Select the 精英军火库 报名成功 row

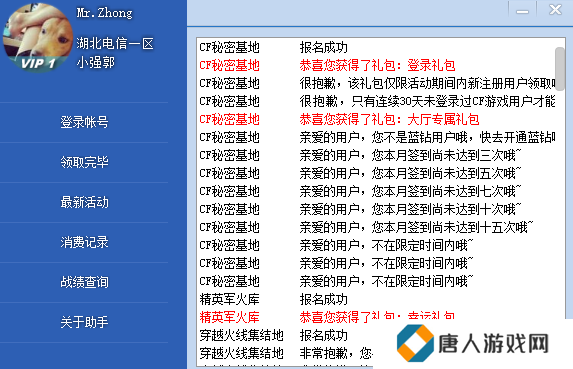click(x=377, y=299)
